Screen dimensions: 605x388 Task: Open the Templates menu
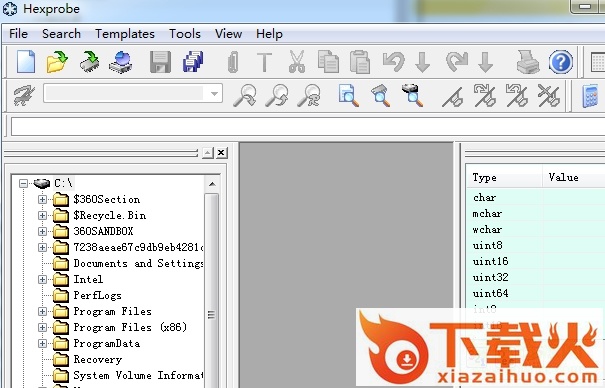(125, 34)
